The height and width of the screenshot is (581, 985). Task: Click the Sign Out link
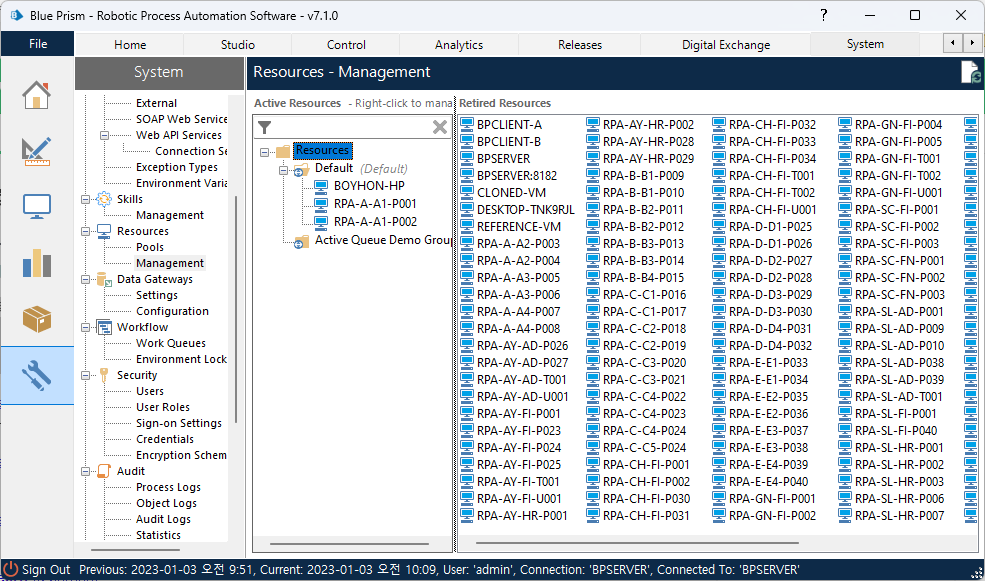click(46, 570)
